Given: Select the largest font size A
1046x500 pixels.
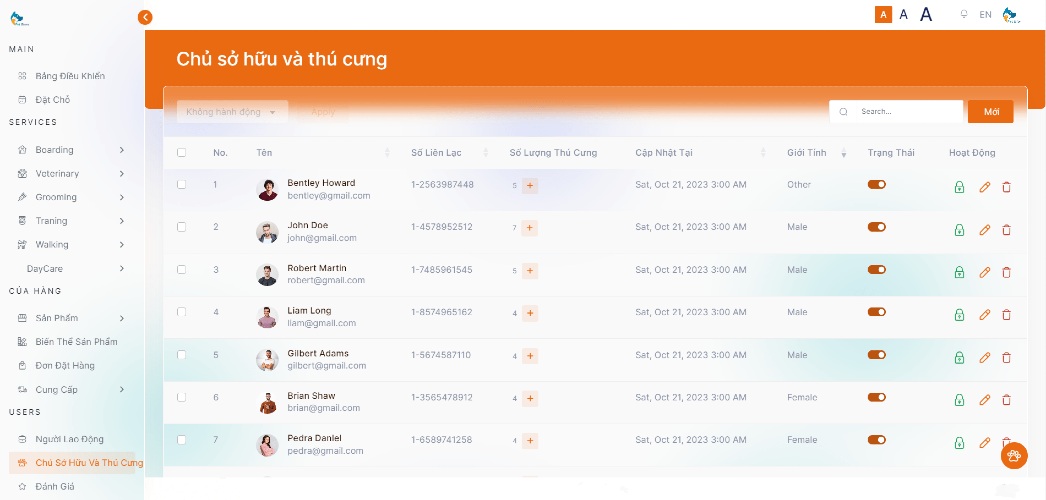Looking at the screenshot, I should tap(926, 14).
